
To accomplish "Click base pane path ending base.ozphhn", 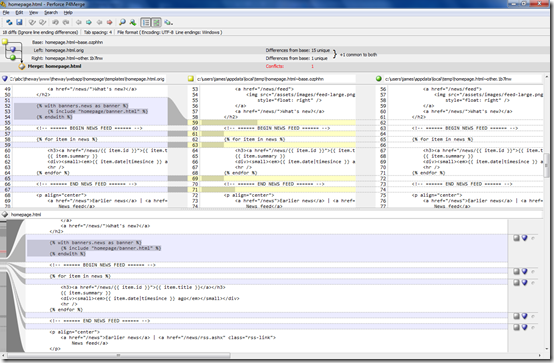I will (260, 79).
